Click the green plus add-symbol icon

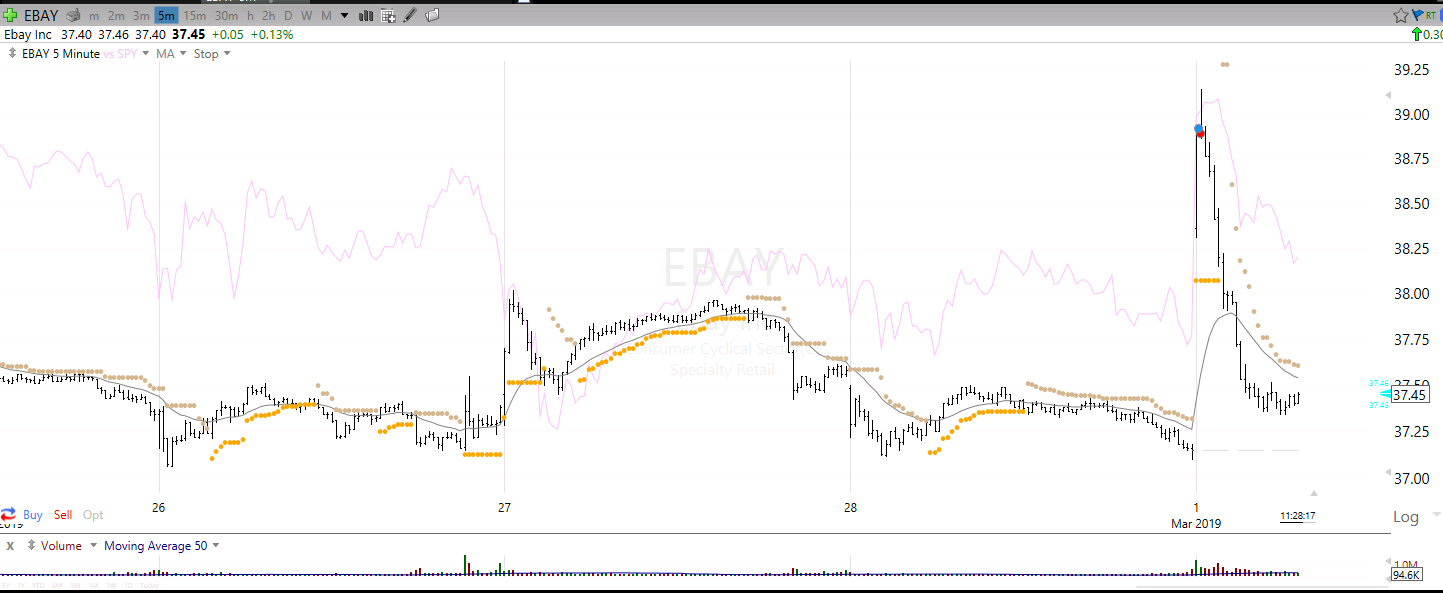click(10, 15)
